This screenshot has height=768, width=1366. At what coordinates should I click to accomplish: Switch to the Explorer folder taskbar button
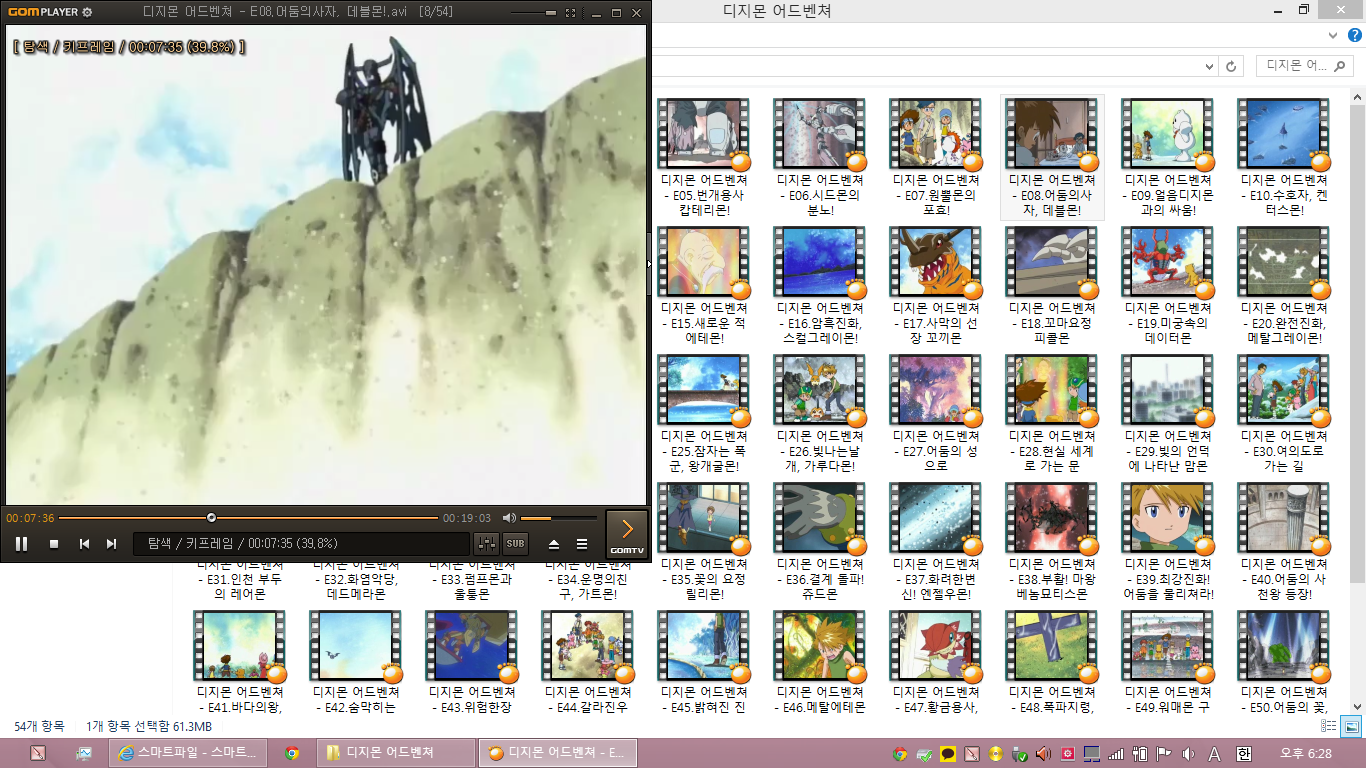tap(396, 753)
